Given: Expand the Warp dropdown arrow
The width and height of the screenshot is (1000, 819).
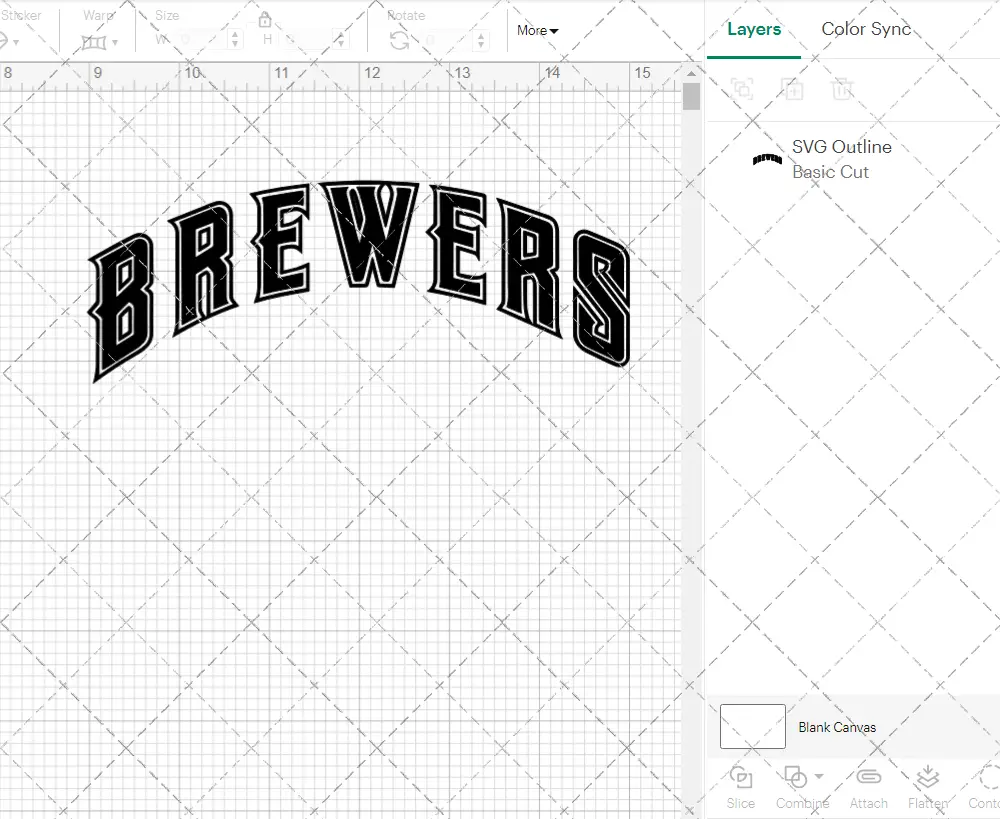Looking at the screenshot, I should 115,43.
